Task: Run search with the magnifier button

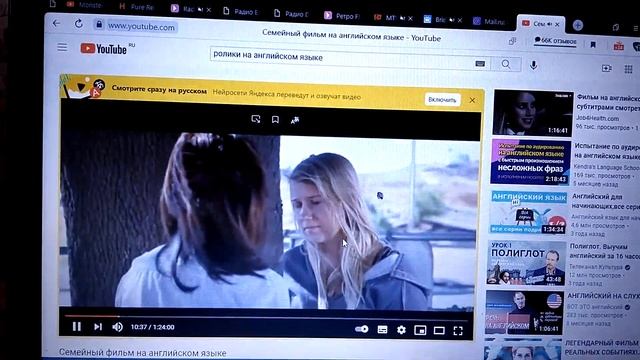Action: pyautogui.click(x=506, y=64)
